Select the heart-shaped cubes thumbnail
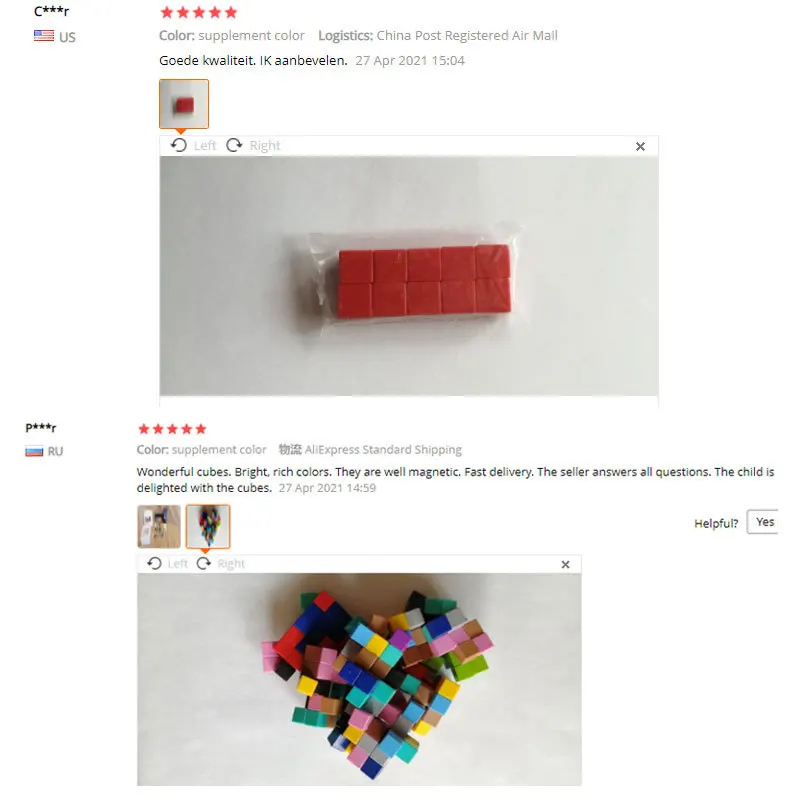 point(208,527)
